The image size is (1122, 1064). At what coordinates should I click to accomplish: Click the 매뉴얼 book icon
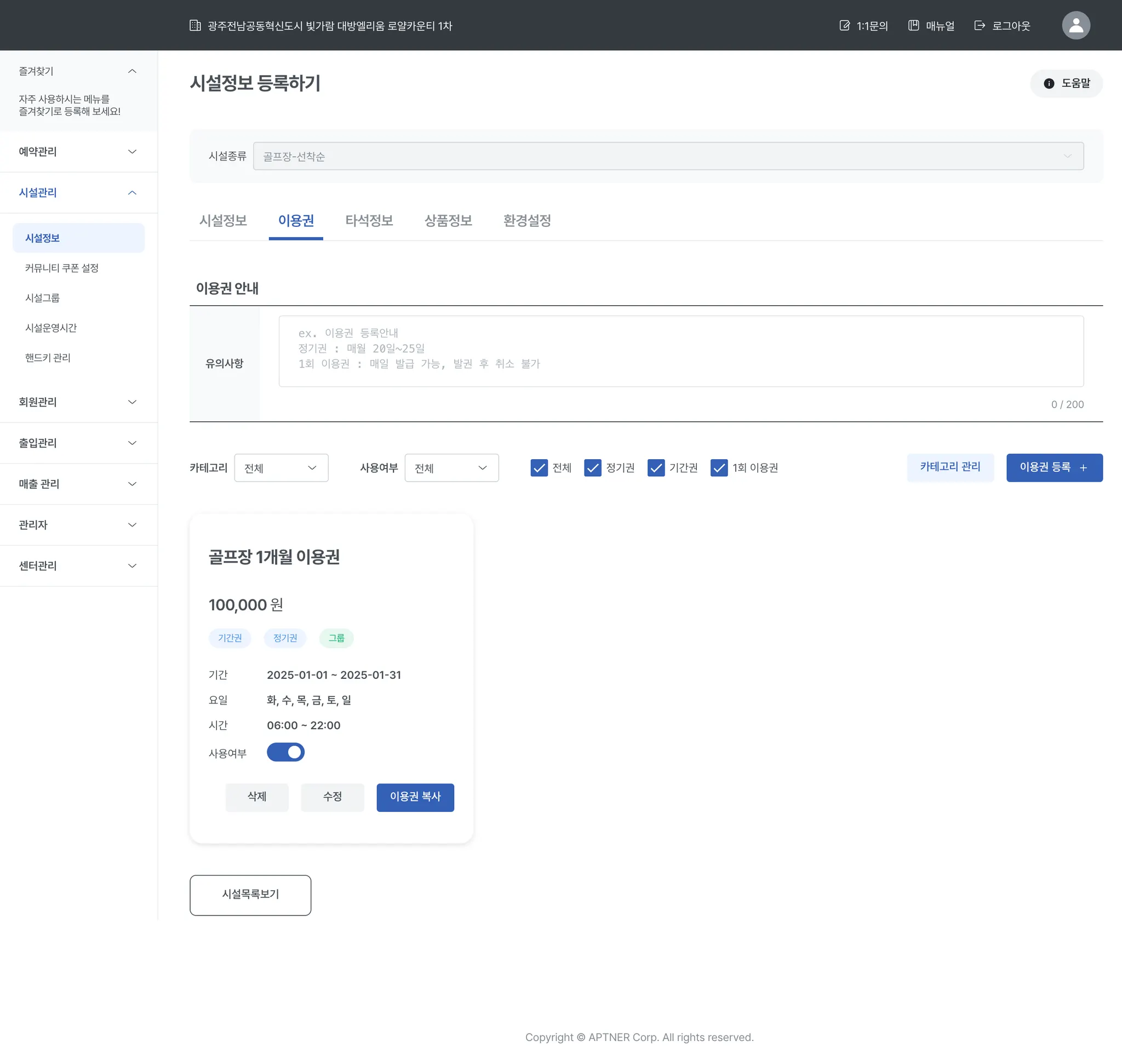tap(913, 26)
